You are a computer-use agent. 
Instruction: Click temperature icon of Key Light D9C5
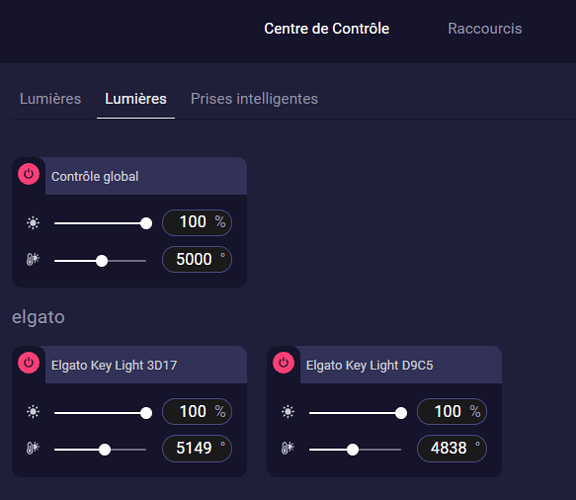pos(288,448)
